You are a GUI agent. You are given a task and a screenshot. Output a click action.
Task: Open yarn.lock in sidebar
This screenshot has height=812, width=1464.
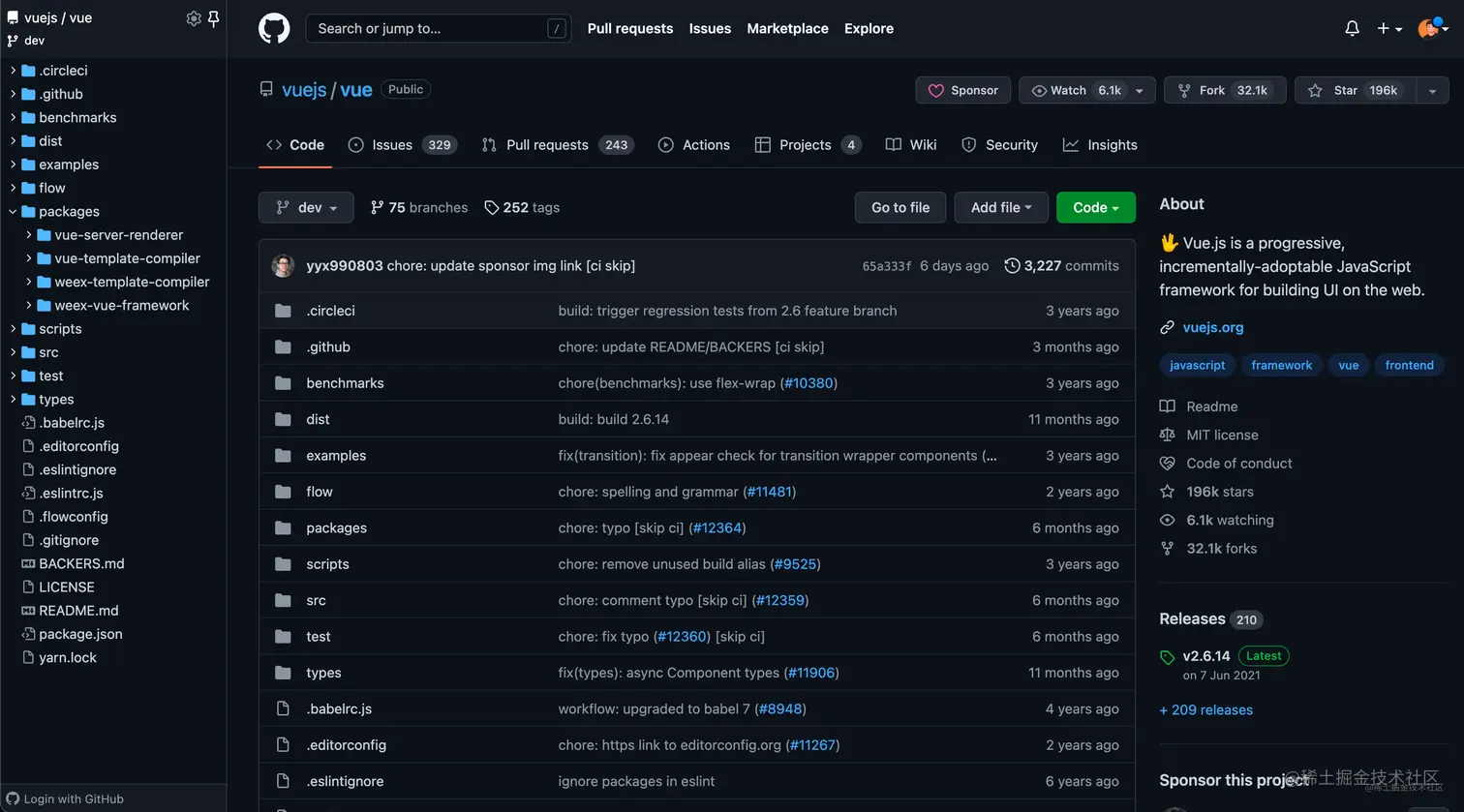(68, 657)
